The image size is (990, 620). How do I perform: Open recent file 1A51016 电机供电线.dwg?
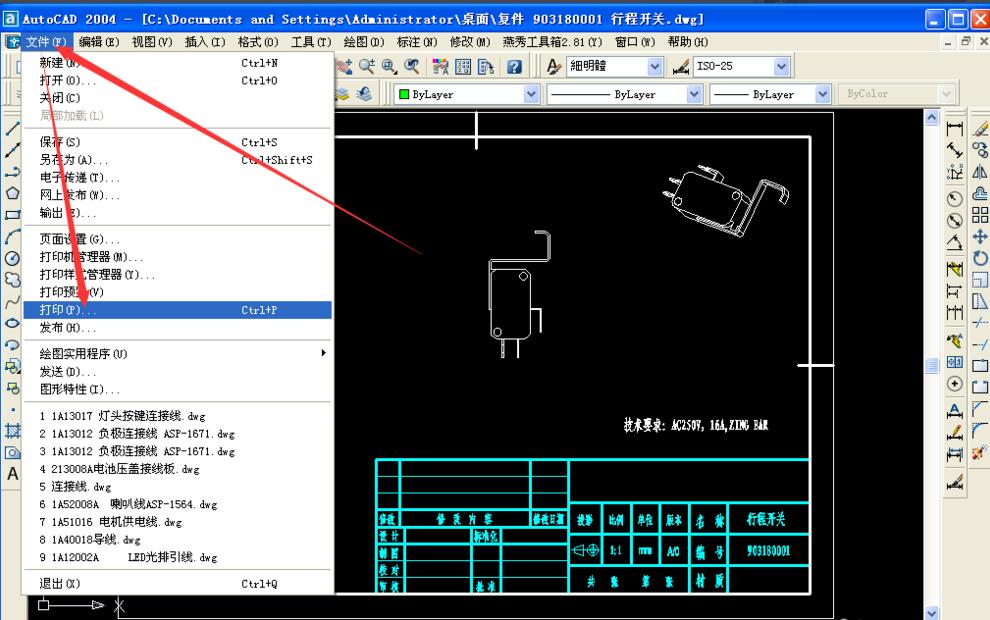[177, 522]
